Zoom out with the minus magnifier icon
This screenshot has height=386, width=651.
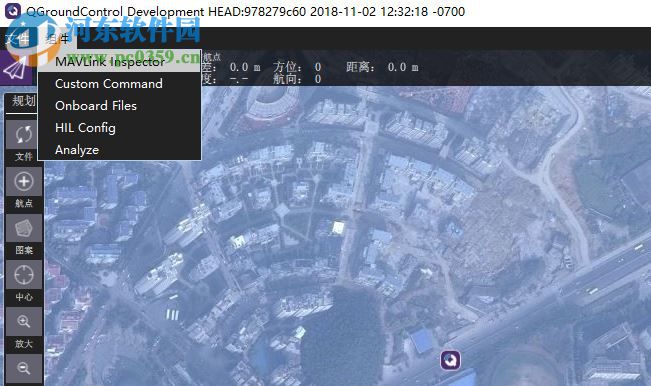pos(24,368)
